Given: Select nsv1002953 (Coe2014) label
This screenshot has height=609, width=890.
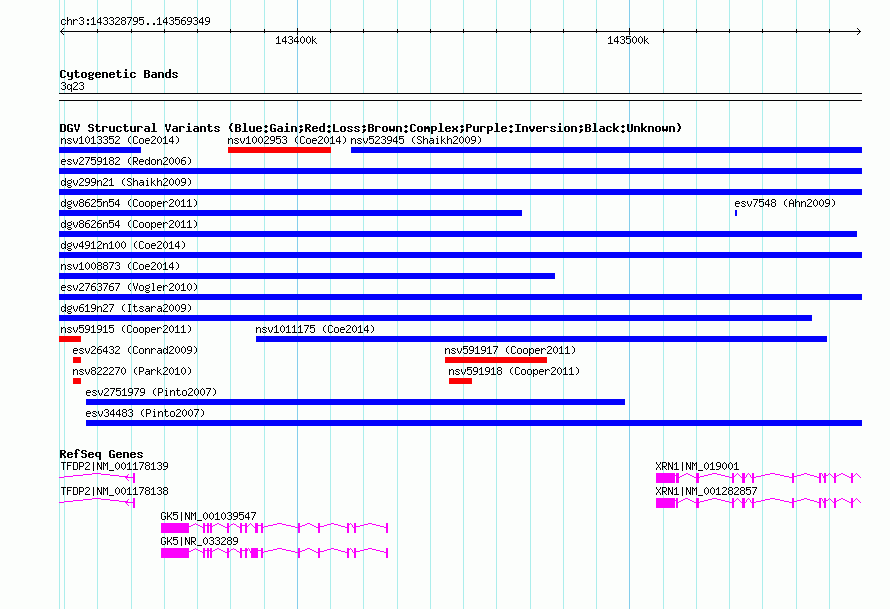Looking at the screenshot, I should (x=287, y=140).
